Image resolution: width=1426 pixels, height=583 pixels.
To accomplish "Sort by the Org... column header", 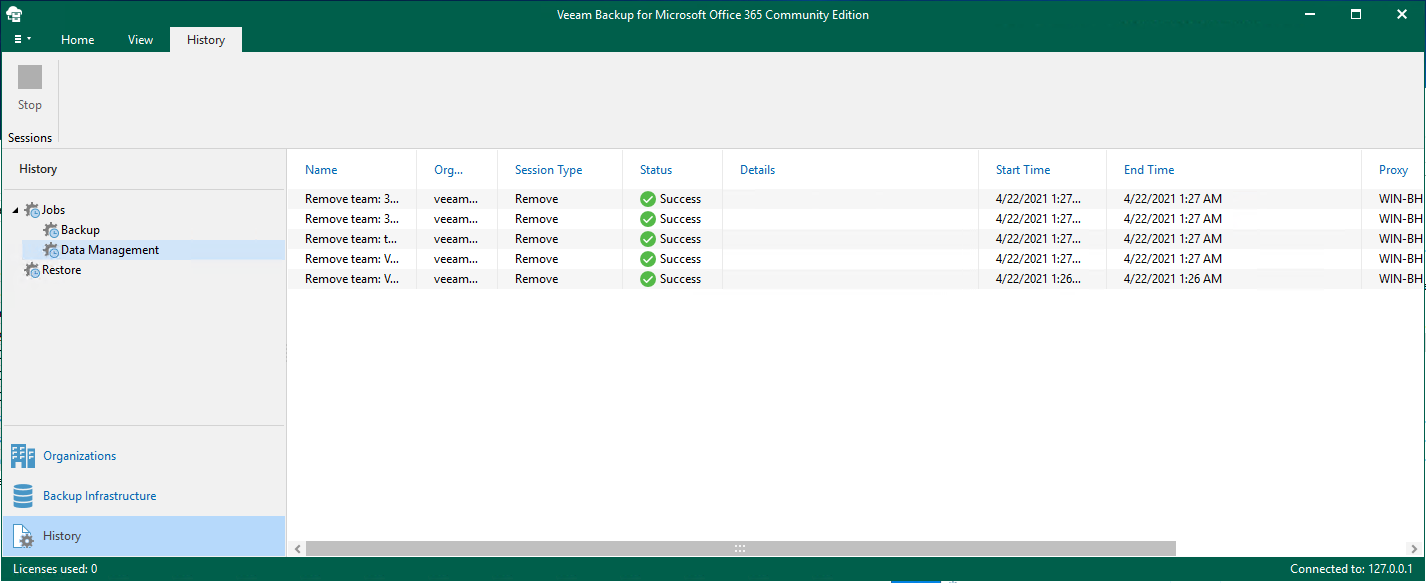I will pos(448,170).
